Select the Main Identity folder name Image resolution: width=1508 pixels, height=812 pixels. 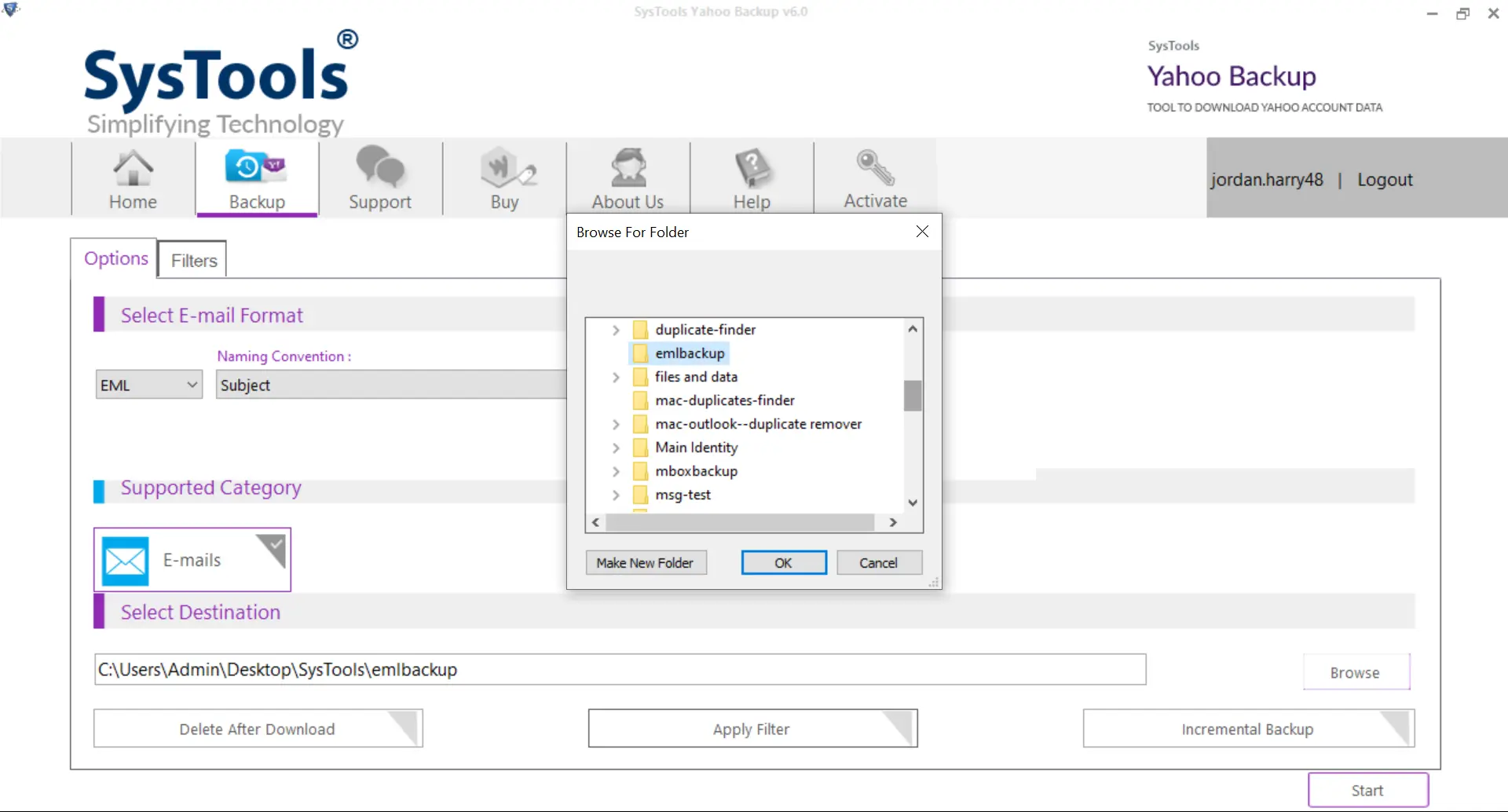coord(697,448)
